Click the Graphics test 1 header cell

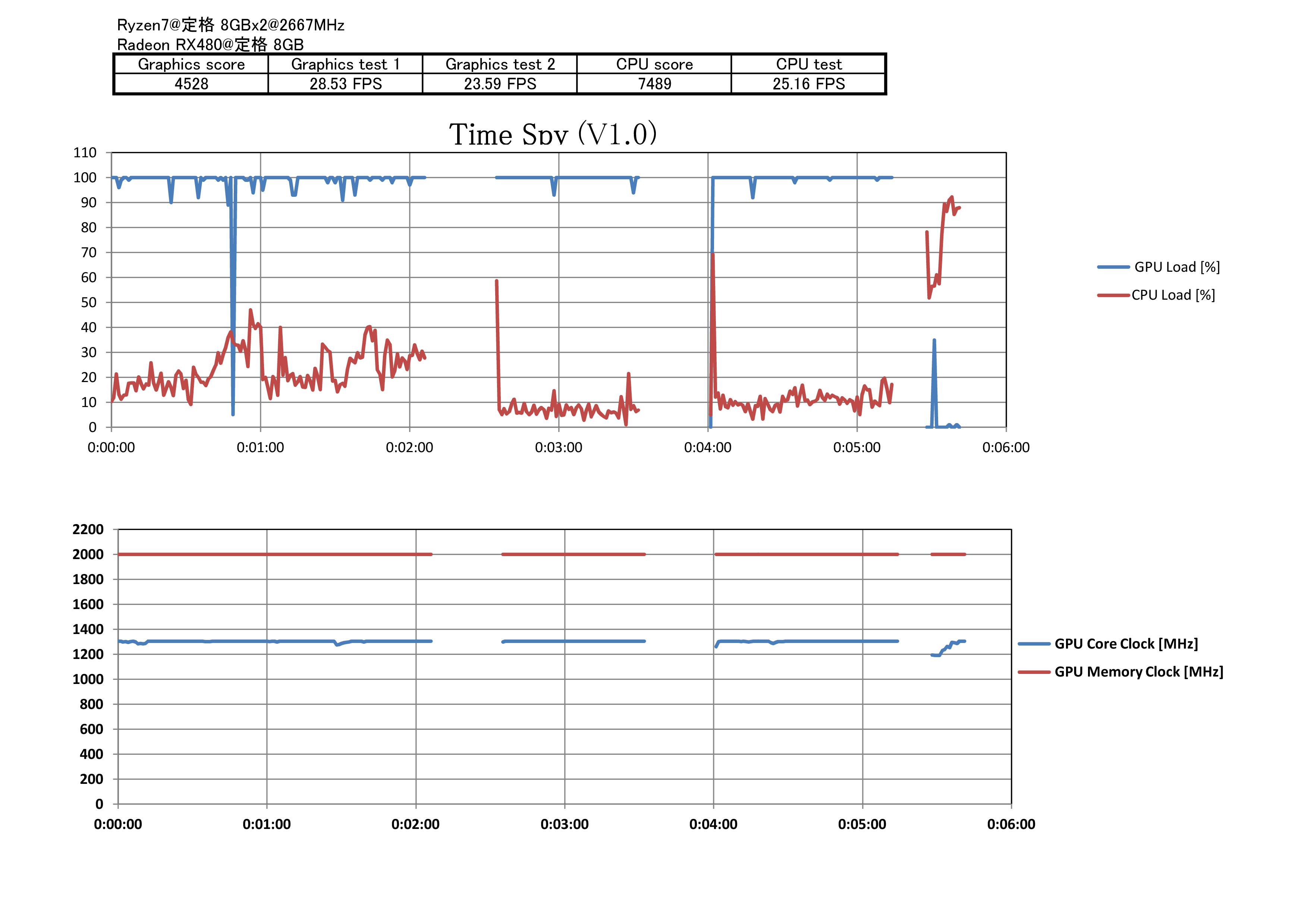point(345,64)
